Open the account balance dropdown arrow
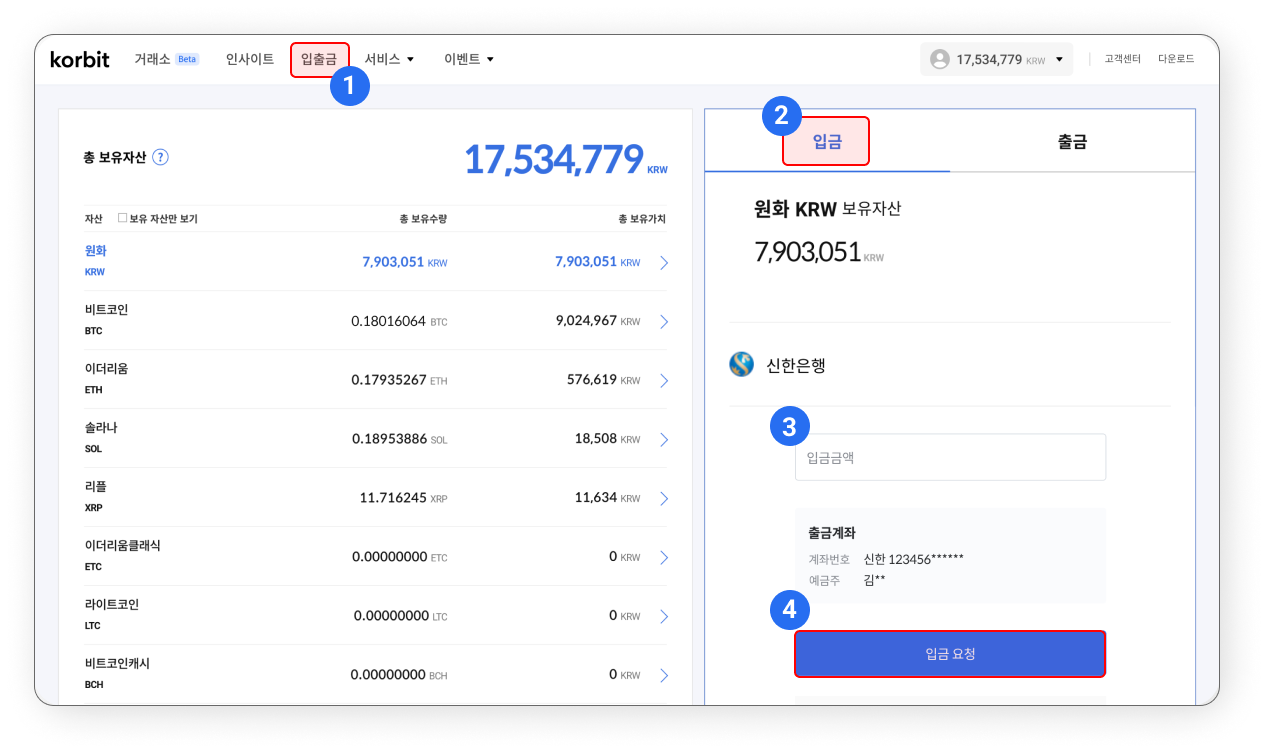 (1059, 59)
